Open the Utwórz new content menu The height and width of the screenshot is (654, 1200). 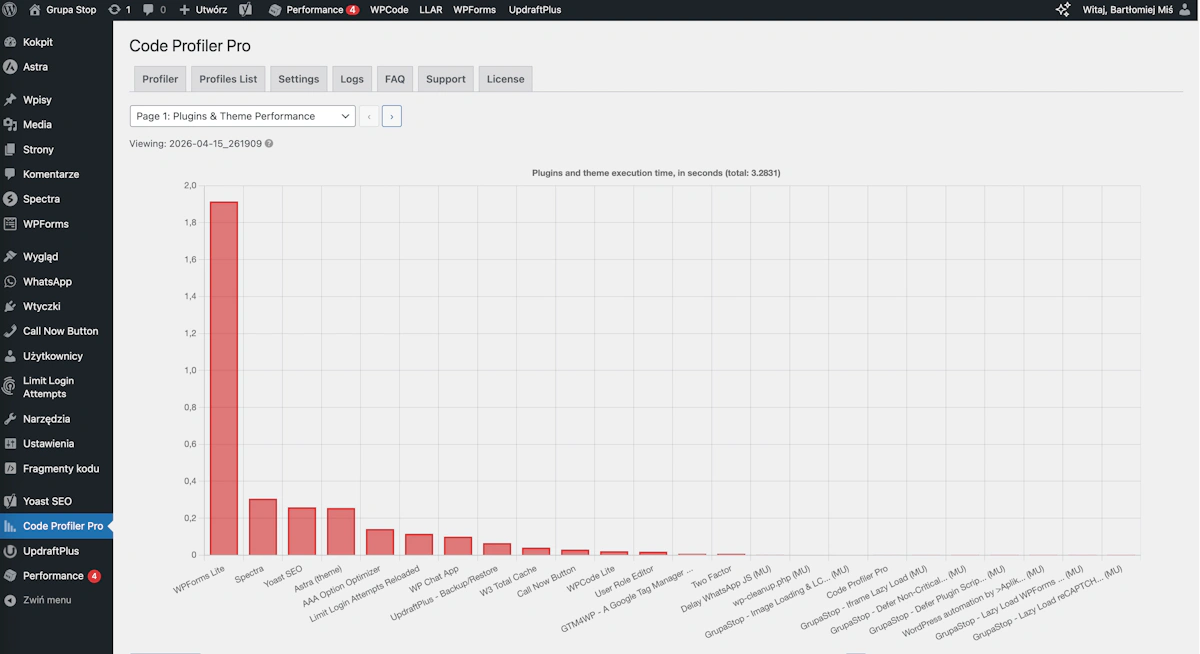point(203,10)
